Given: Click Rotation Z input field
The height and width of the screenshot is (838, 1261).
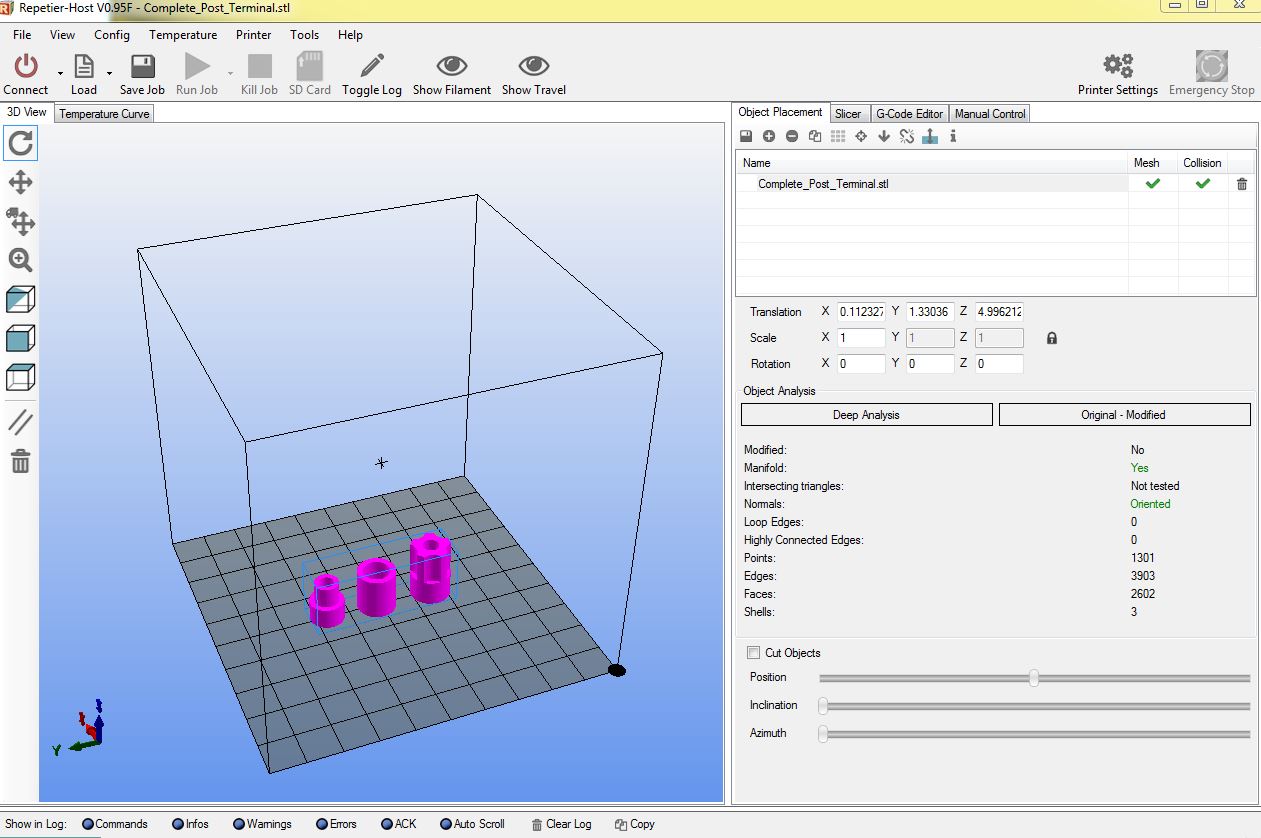Looking at the screenshot, I should (x=999, y=364).
